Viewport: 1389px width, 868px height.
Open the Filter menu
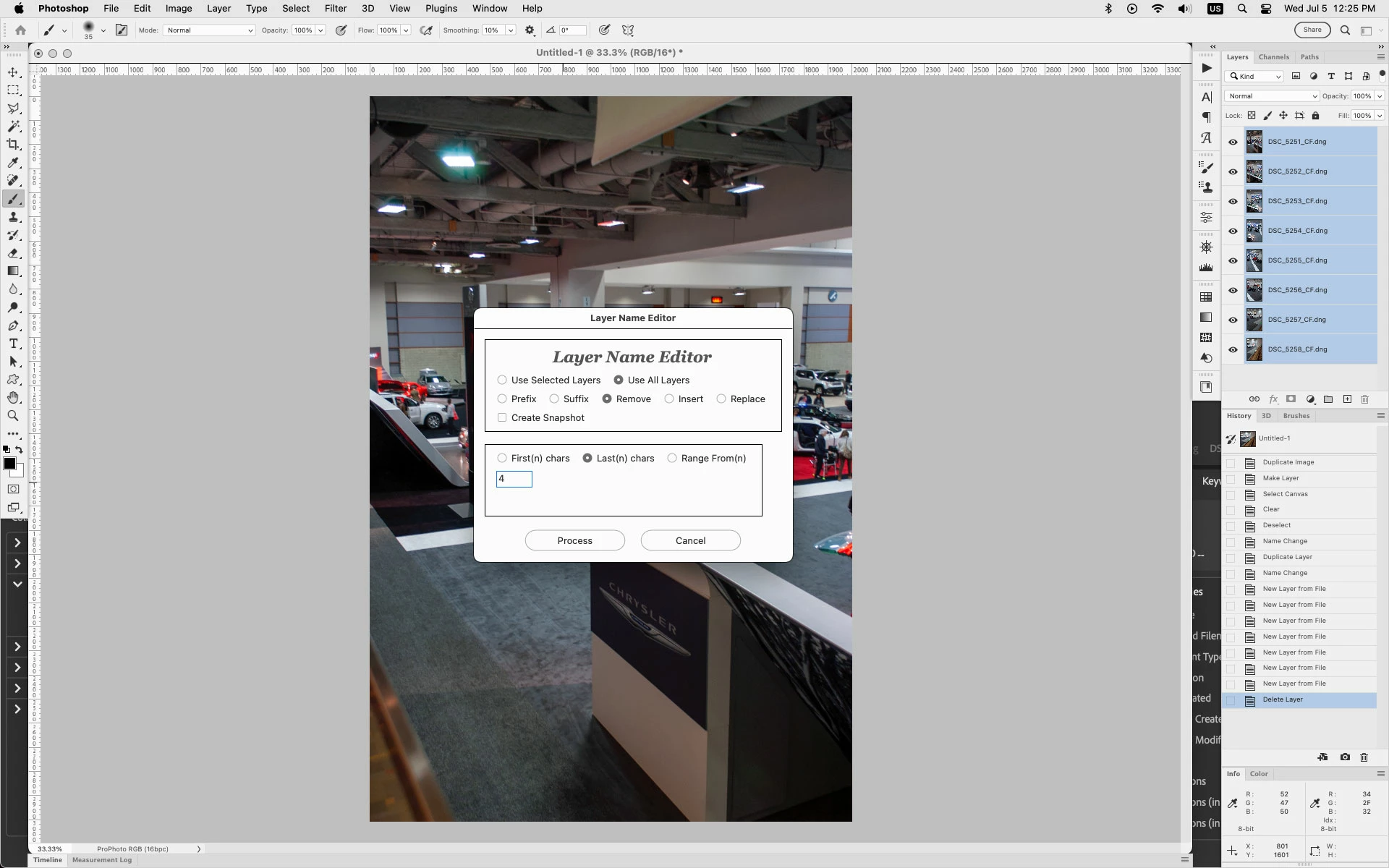(335, 9)
